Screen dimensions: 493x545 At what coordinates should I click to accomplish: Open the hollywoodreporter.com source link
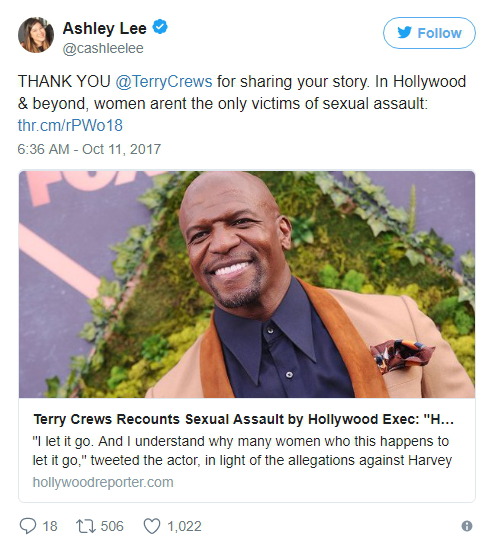pyautogui.click(x=103, y=482)
